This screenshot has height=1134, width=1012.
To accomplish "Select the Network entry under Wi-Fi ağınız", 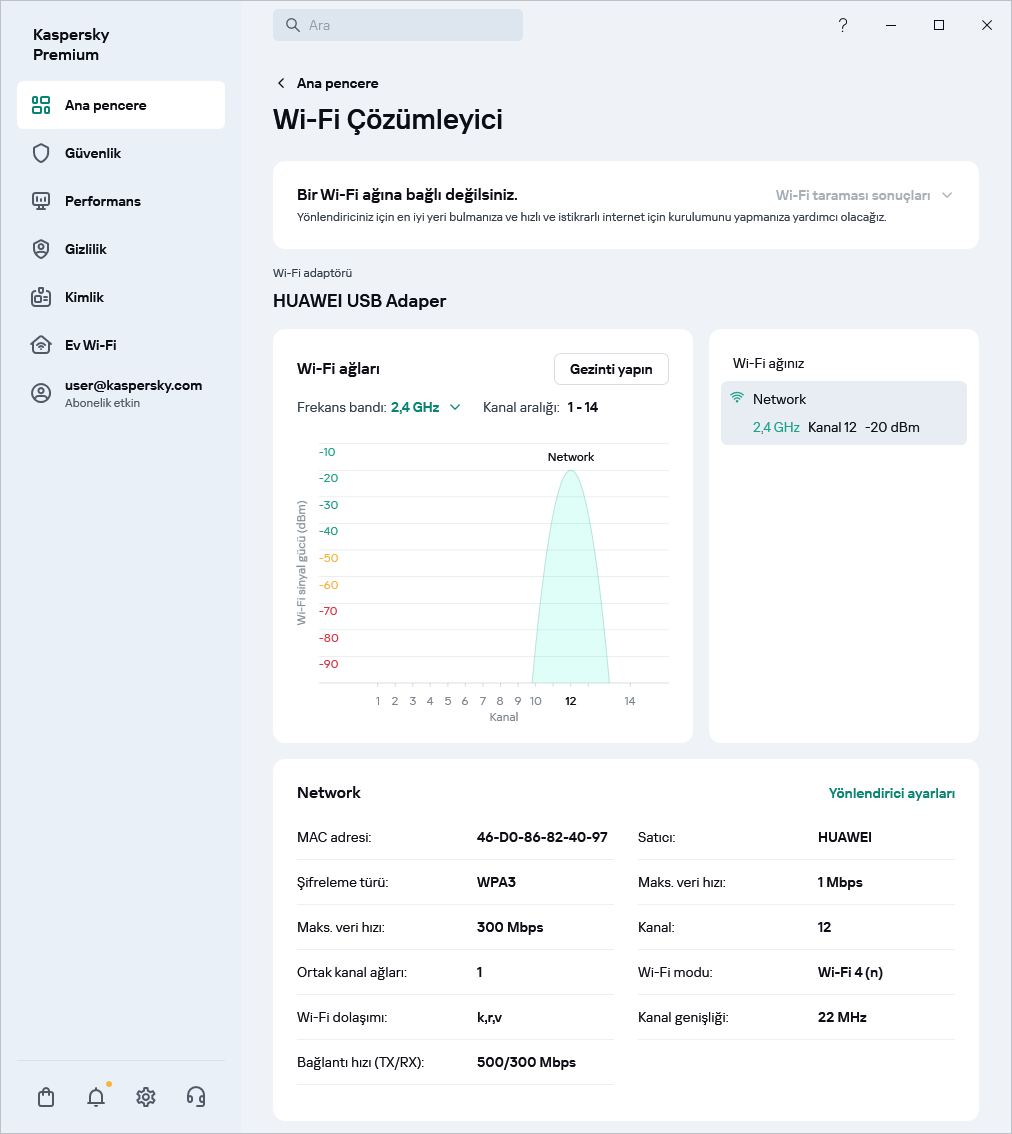I will click(x=843, y=412).
